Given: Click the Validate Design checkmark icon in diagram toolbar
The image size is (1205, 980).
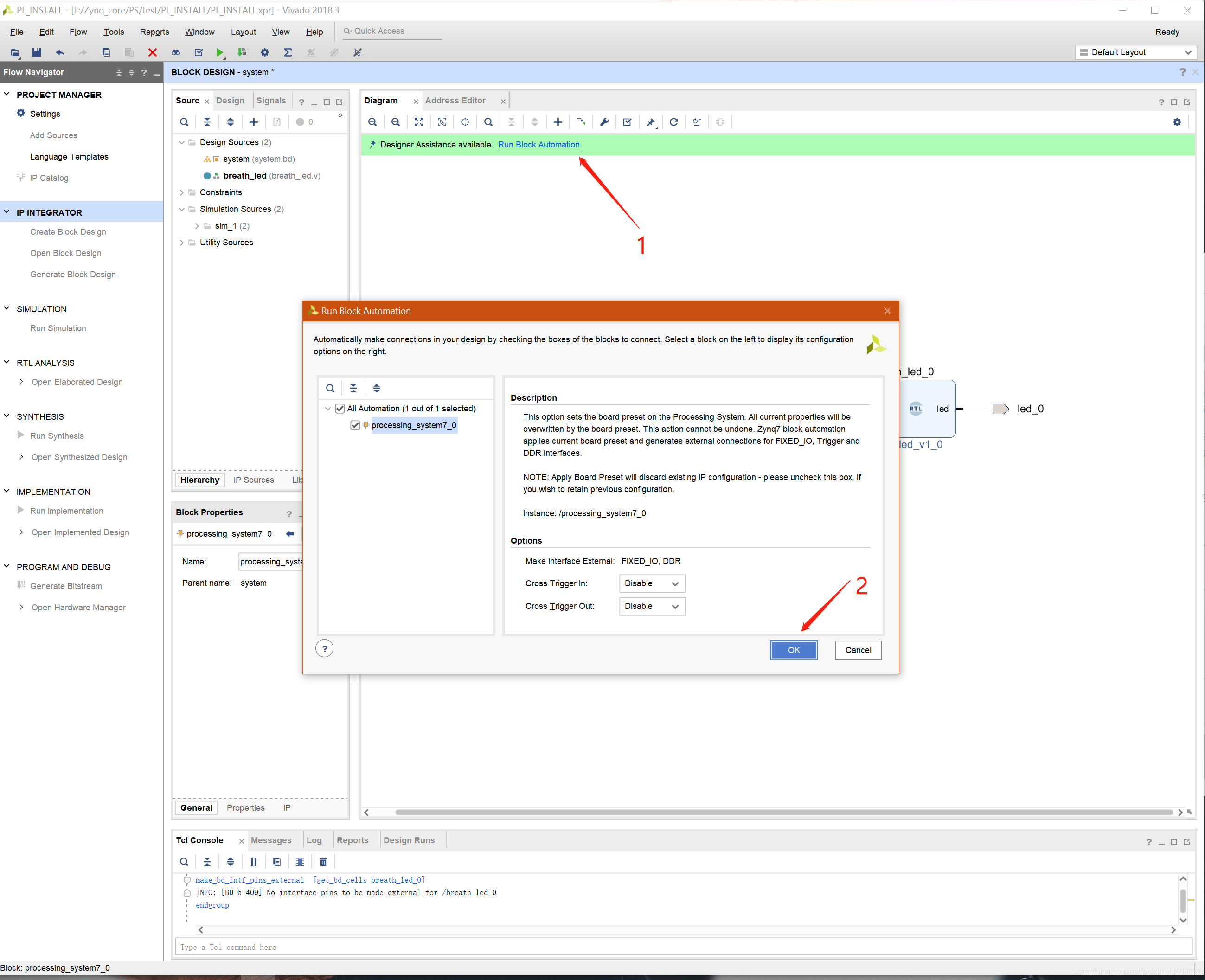Looking at the screenshot, I should (627, 122).
